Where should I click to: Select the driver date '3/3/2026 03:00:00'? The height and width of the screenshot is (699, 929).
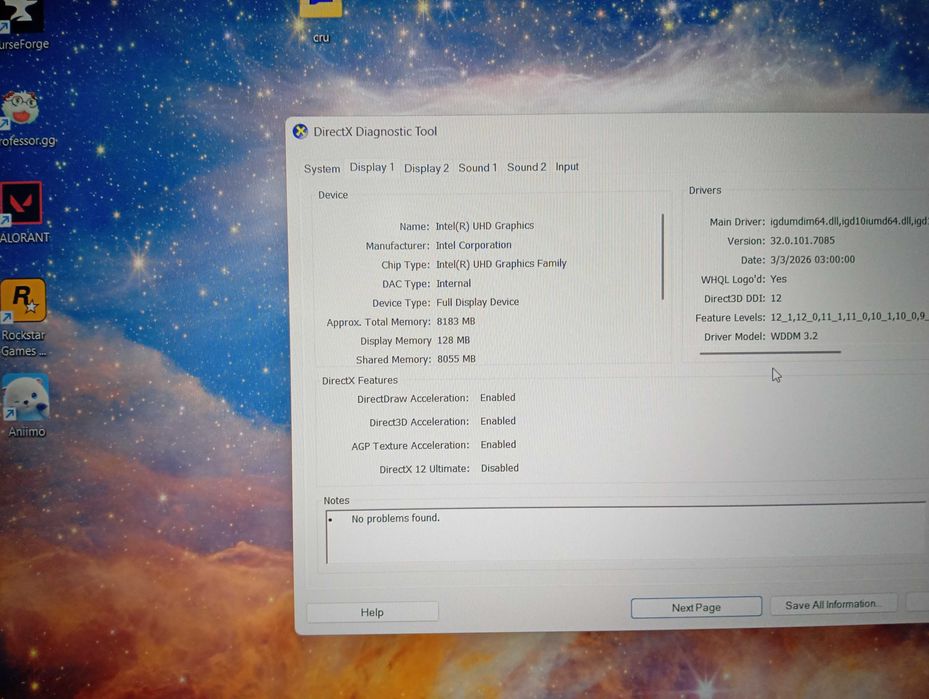(812, 259)
